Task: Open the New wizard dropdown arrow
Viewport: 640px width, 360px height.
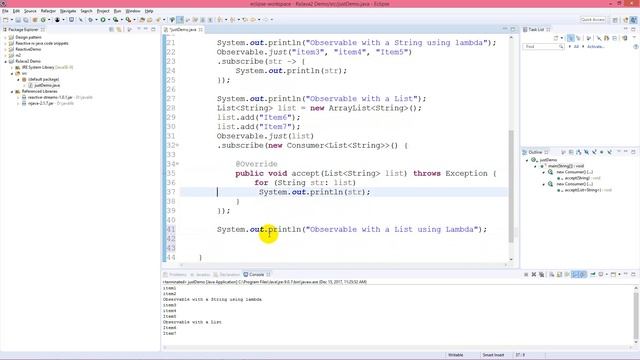Action: point(11,20)
